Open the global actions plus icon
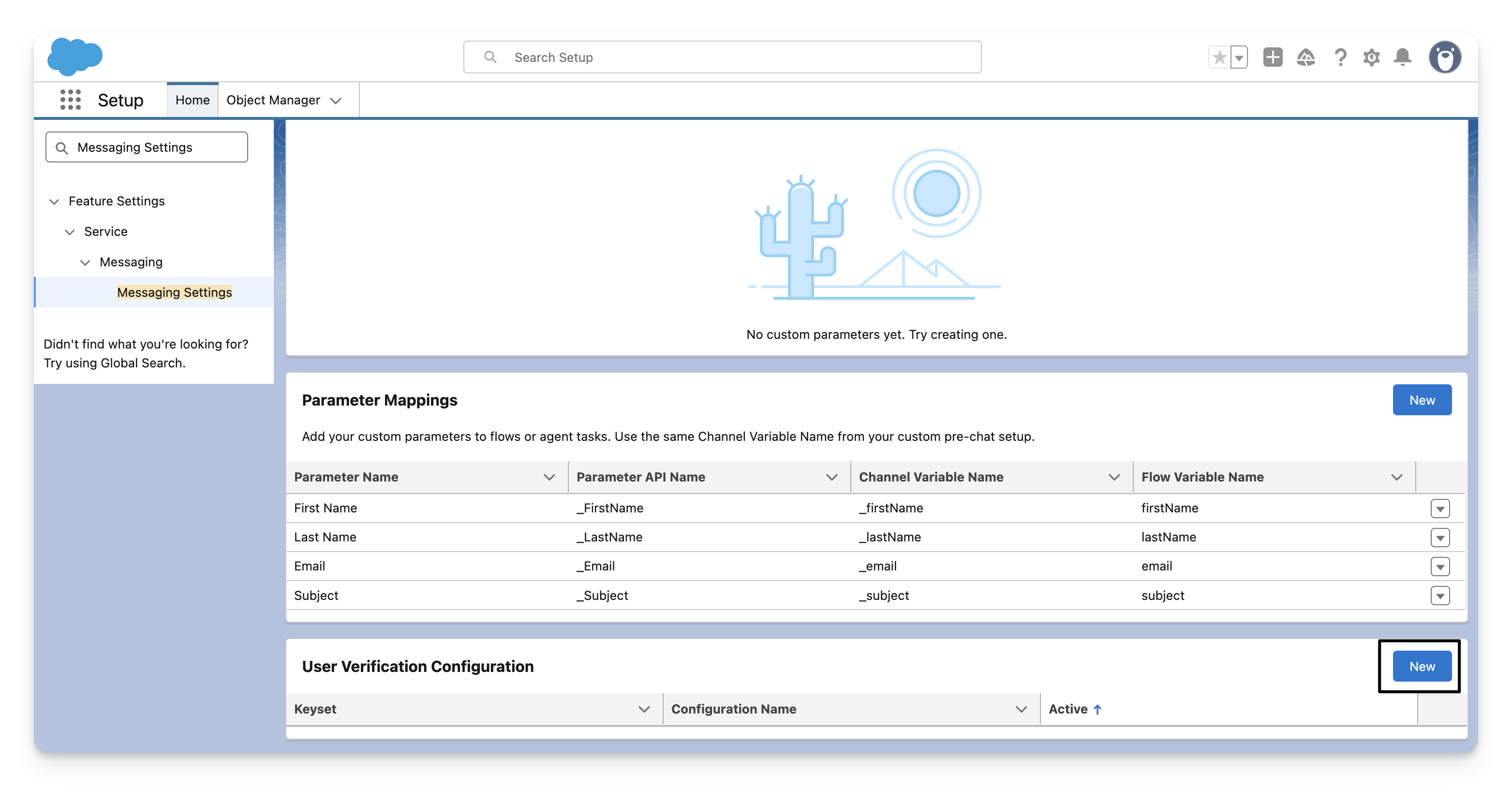This screenshot has height=787, width=1512. 1273,58
